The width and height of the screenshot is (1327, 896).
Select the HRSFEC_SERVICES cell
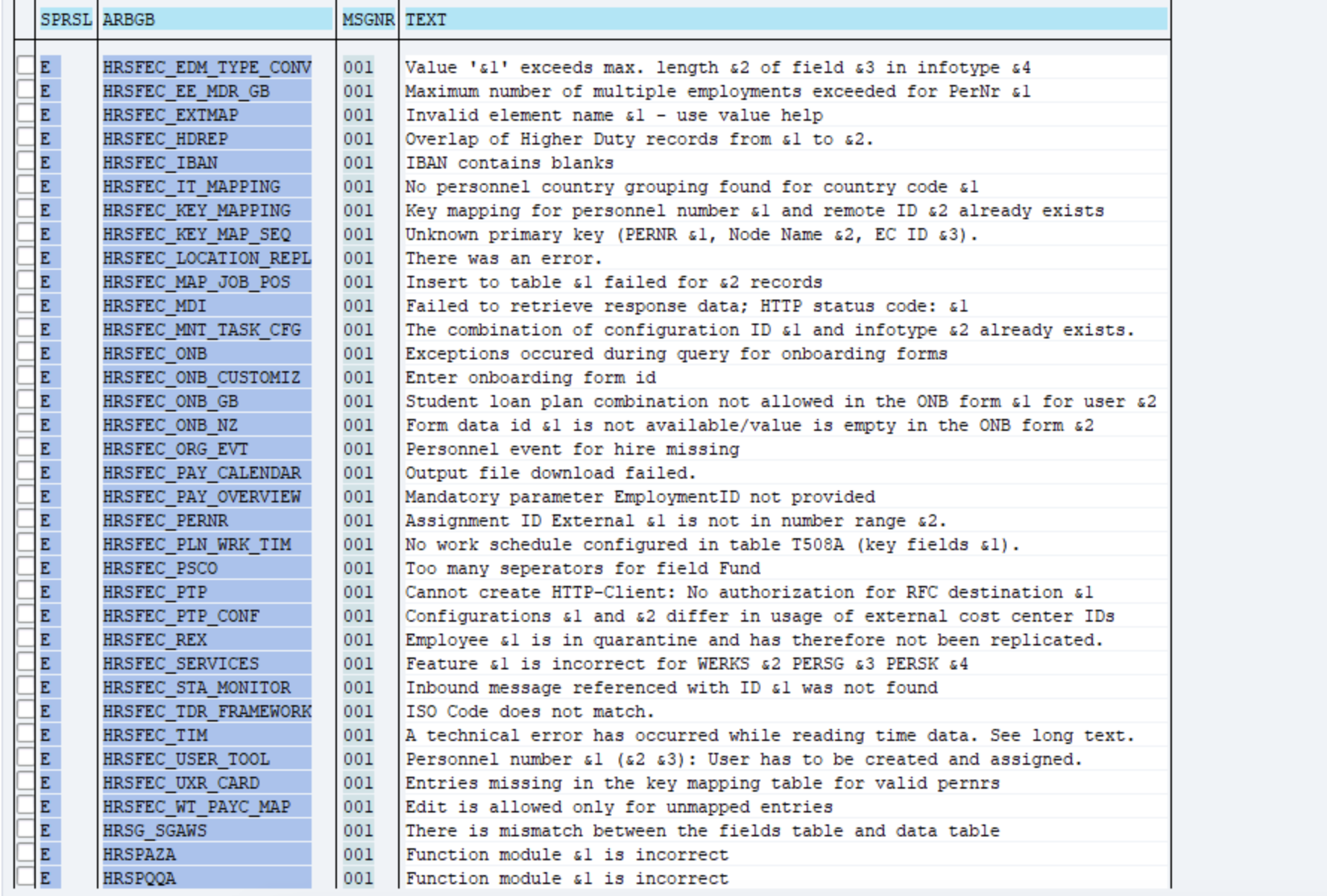point(207,663)
